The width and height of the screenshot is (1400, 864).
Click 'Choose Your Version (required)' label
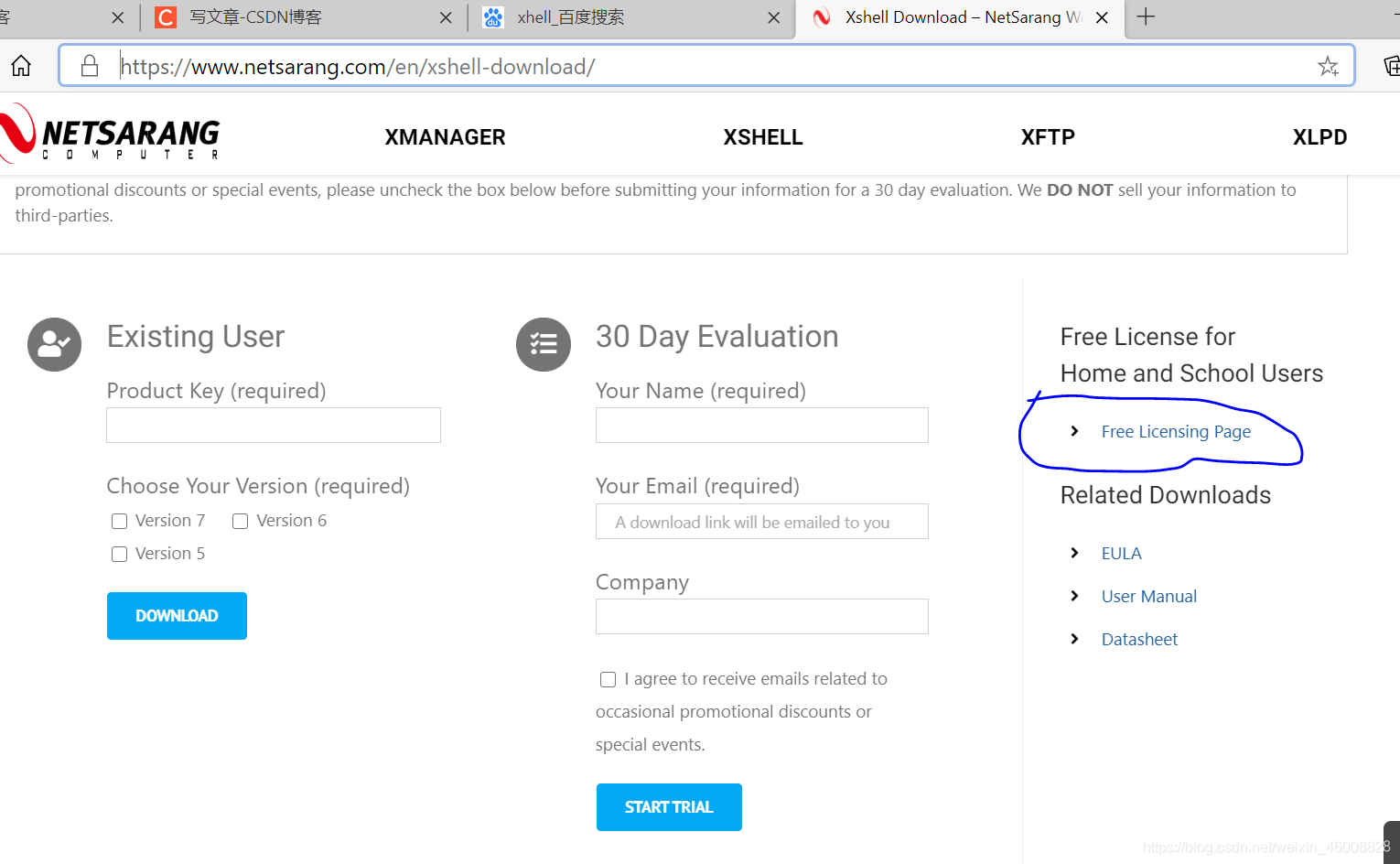tap(258, 486)
